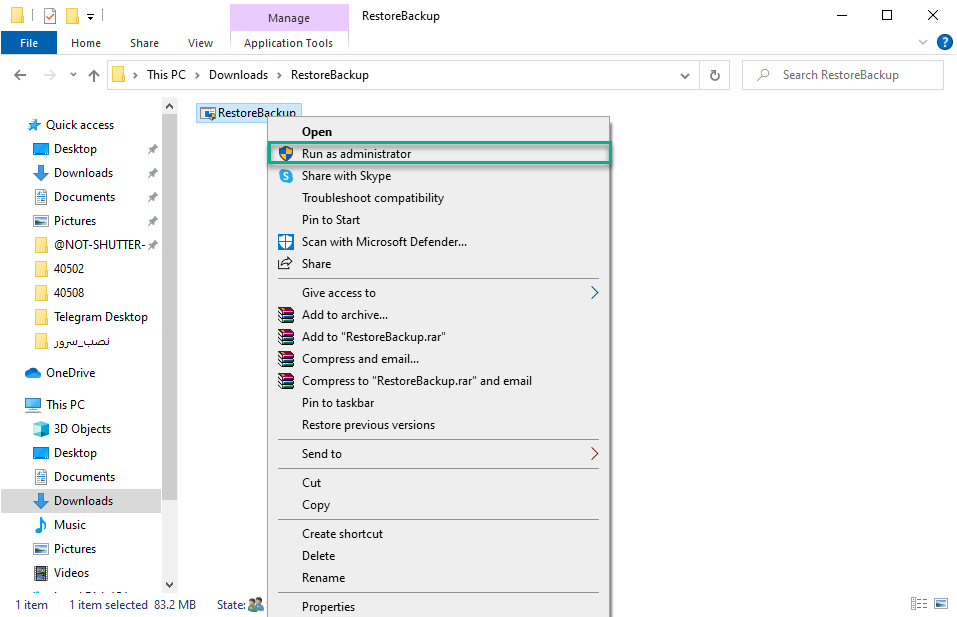Choose Open from the context menu
Viewport: 957px width, 617px height.
coord(439,132)
